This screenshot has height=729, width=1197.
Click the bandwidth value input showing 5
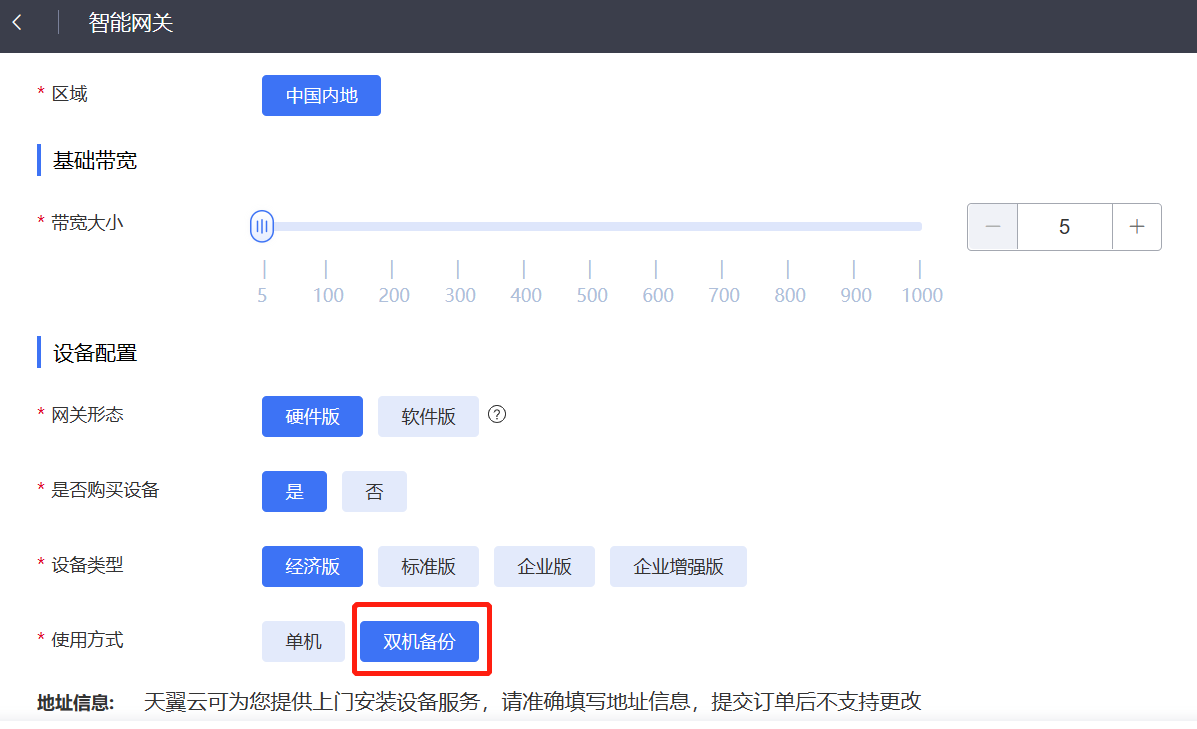[1064, 227]
